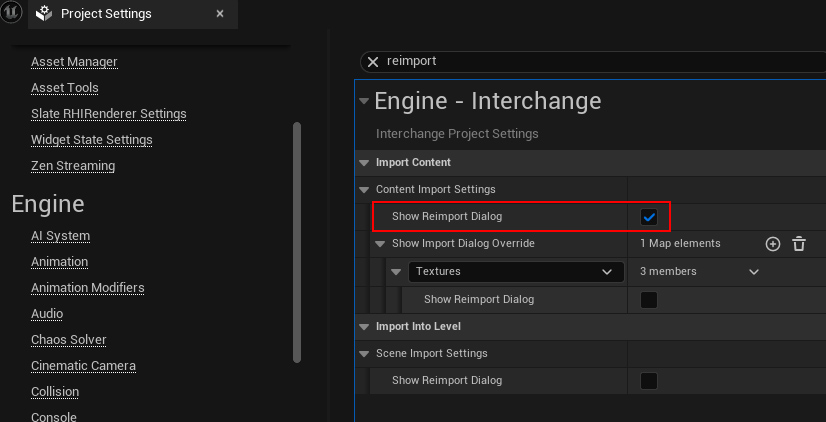Collapse Scene Import Settings
Image resolution: width=826 pixels, height=422 pixels.
click(364, 354)
